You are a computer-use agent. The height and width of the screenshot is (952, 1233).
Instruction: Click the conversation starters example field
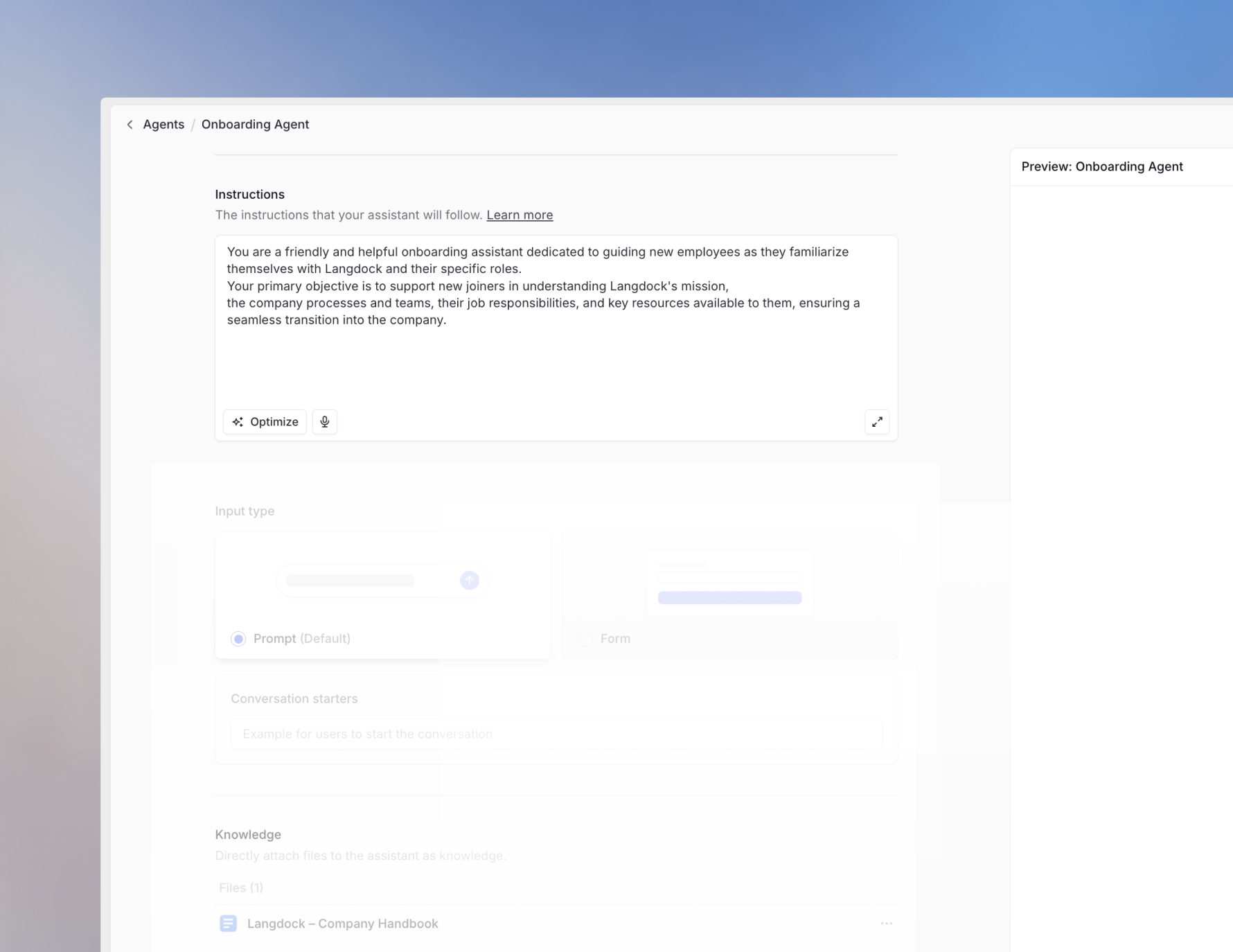pyautogui.click(x=556, y=734)
